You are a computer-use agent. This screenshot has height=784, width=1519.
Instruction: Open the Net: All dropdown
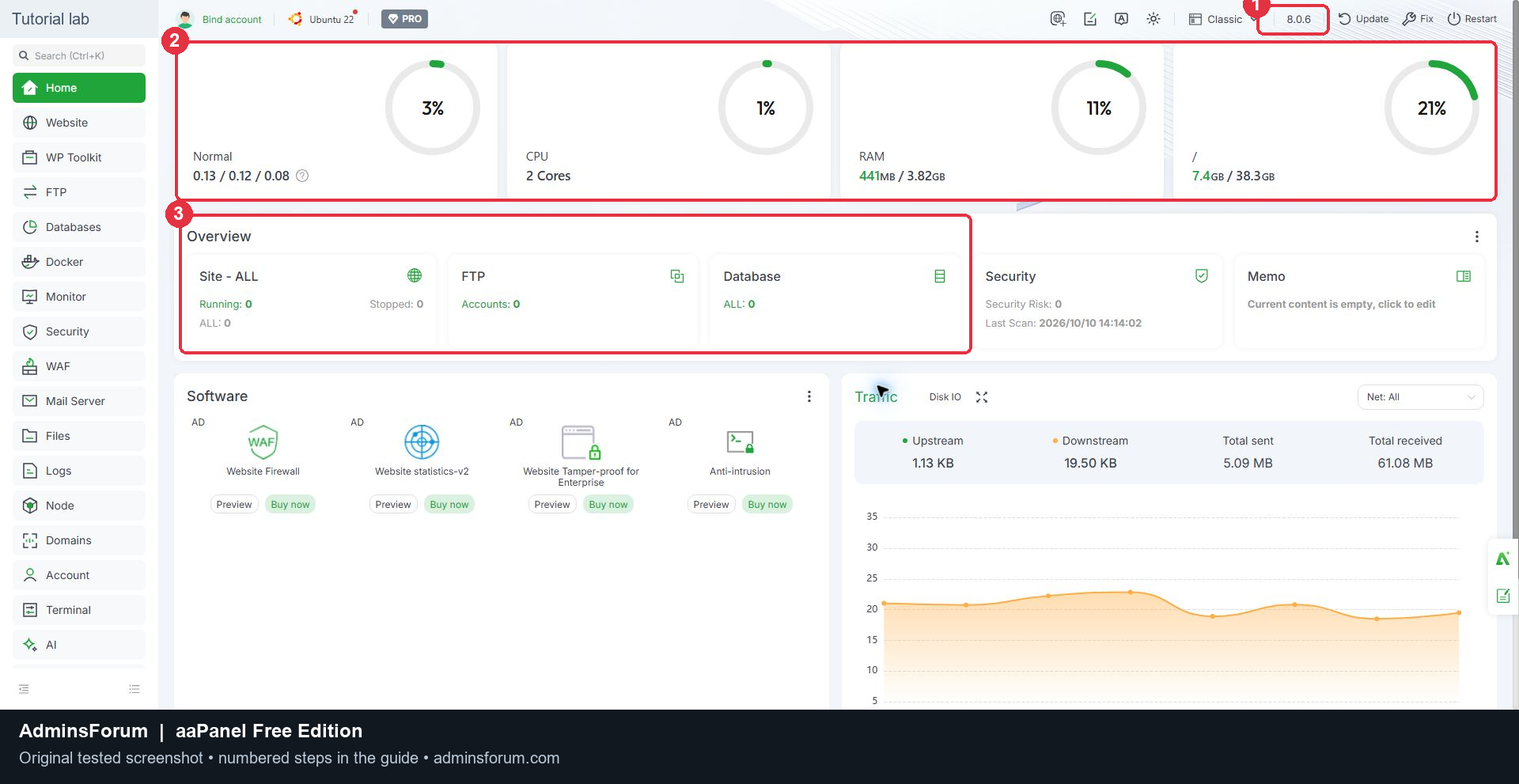tap(1420, 397)
